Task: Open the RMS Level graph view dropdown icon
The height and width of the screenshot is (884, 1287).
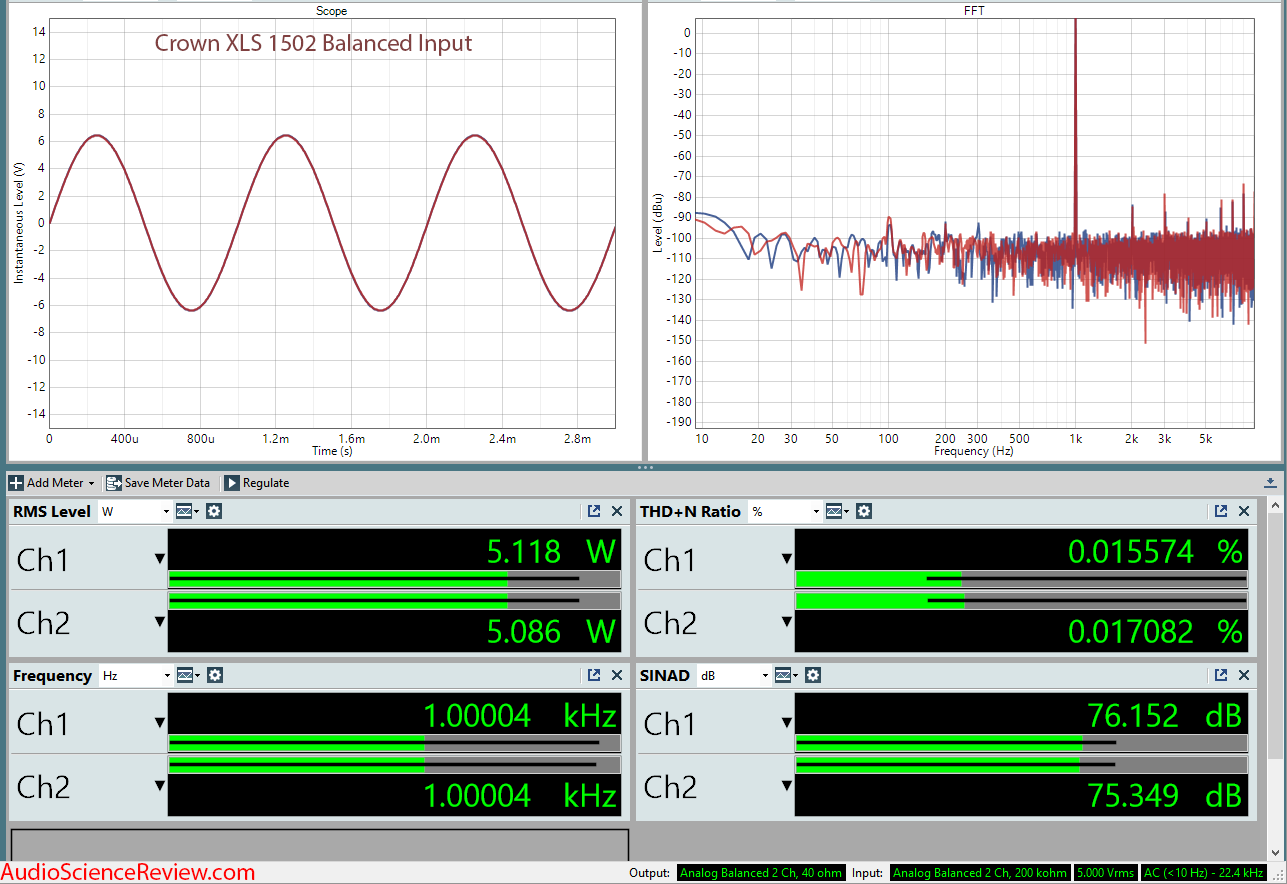Action: click(187, 511)
